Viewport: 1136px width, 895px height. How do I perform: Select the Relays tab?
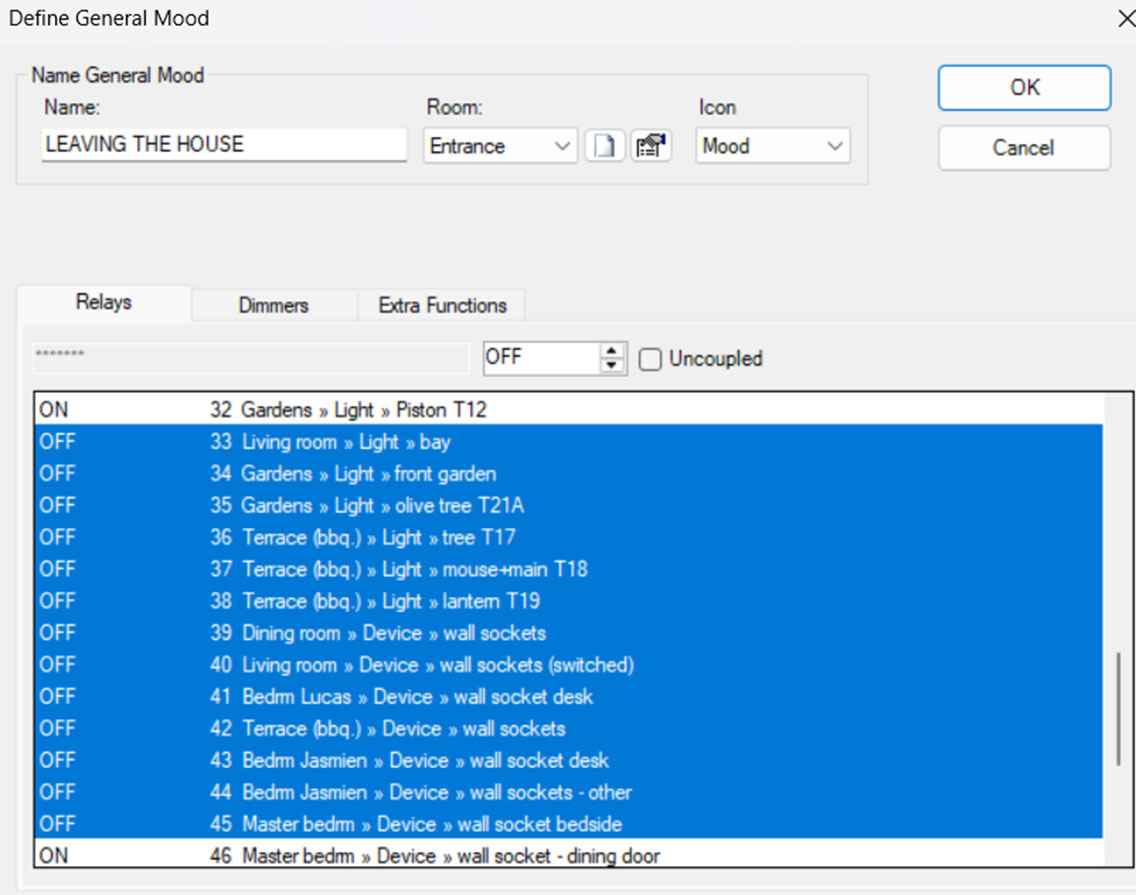pos(103,302)
